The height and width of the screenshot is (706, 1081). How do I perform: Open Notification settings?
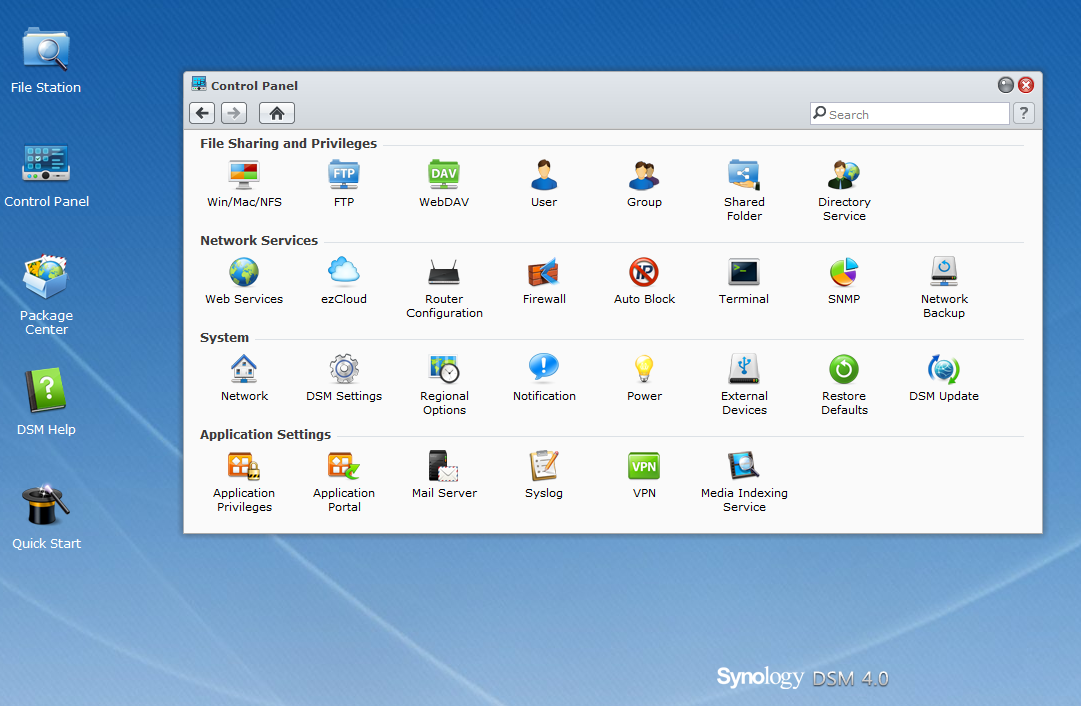click(544, 378)
